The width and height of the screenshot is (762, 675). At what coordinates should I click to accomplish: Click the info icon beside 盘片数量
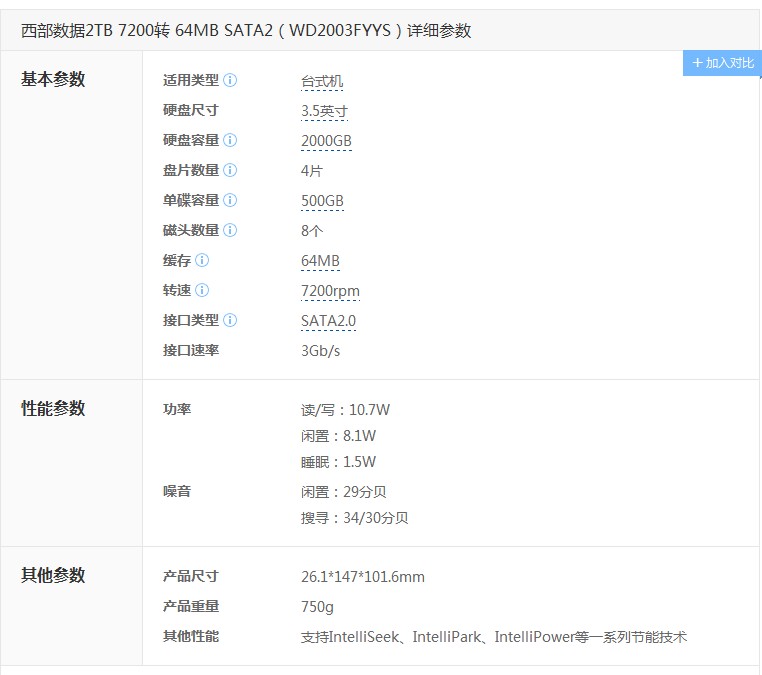point(230,171)
